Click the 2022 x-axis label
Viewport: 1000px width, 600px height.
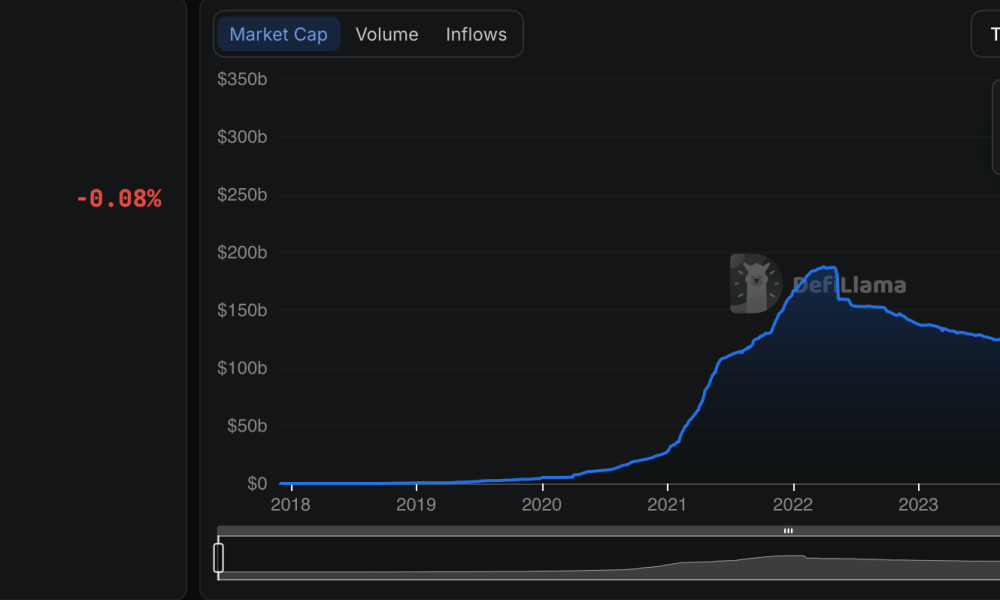coord(793,504)
